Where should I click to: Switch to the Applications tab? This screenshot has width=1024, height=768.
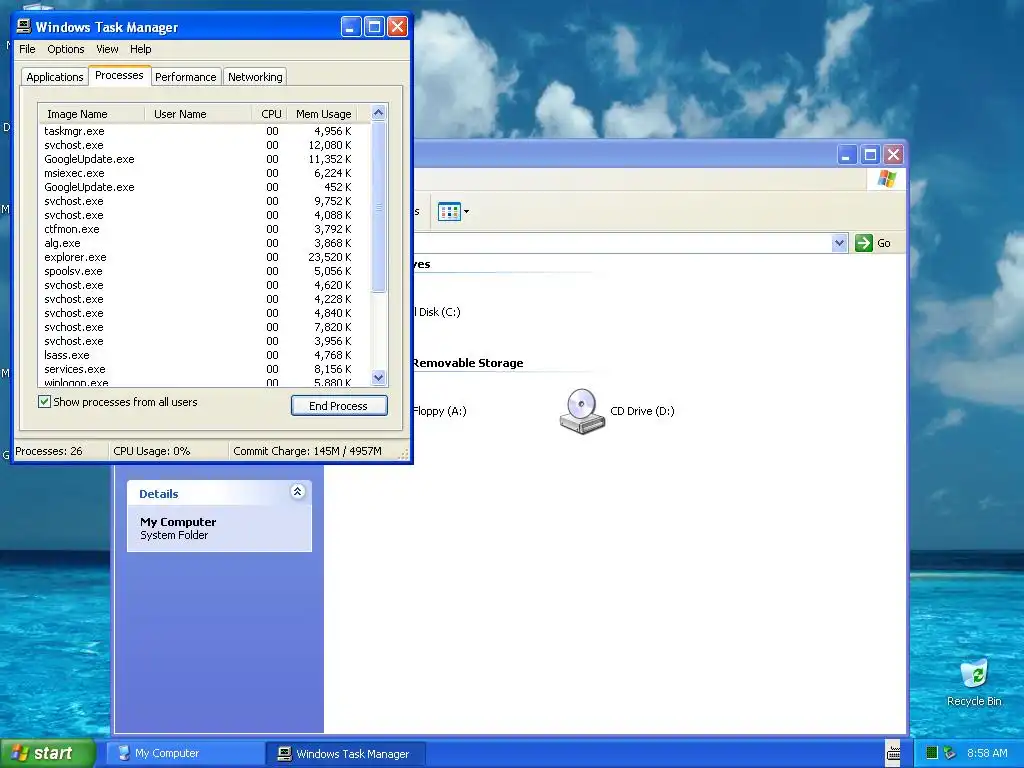[55, 77]
